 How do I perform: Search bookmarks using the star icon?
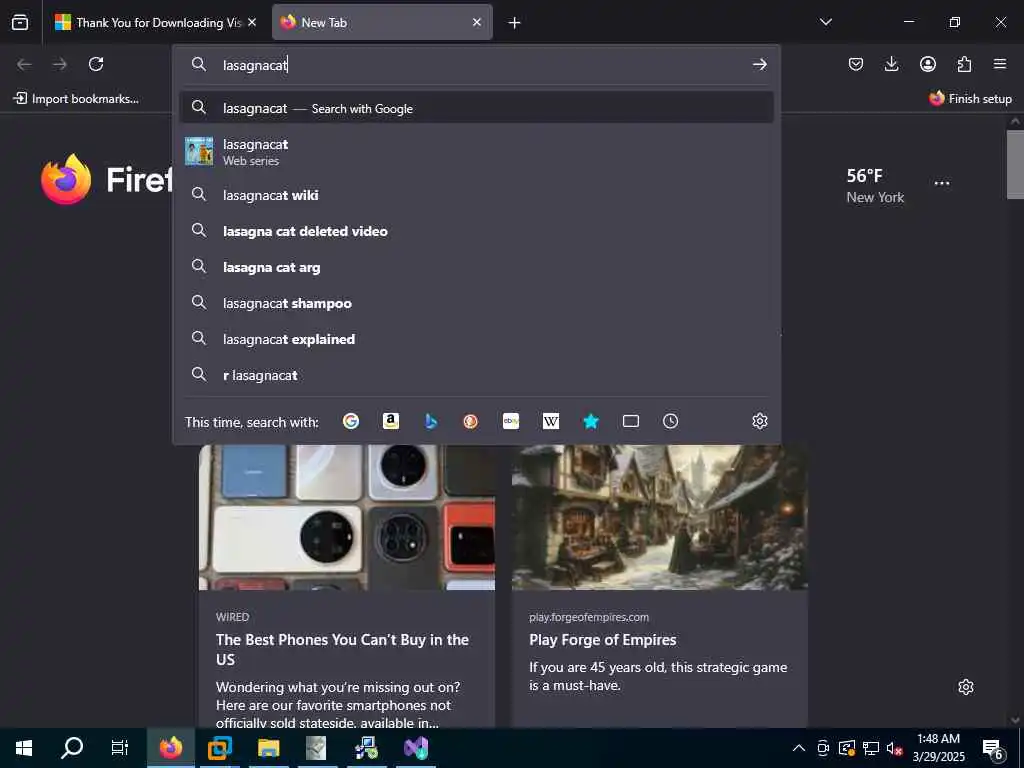(x=590, y=421)
